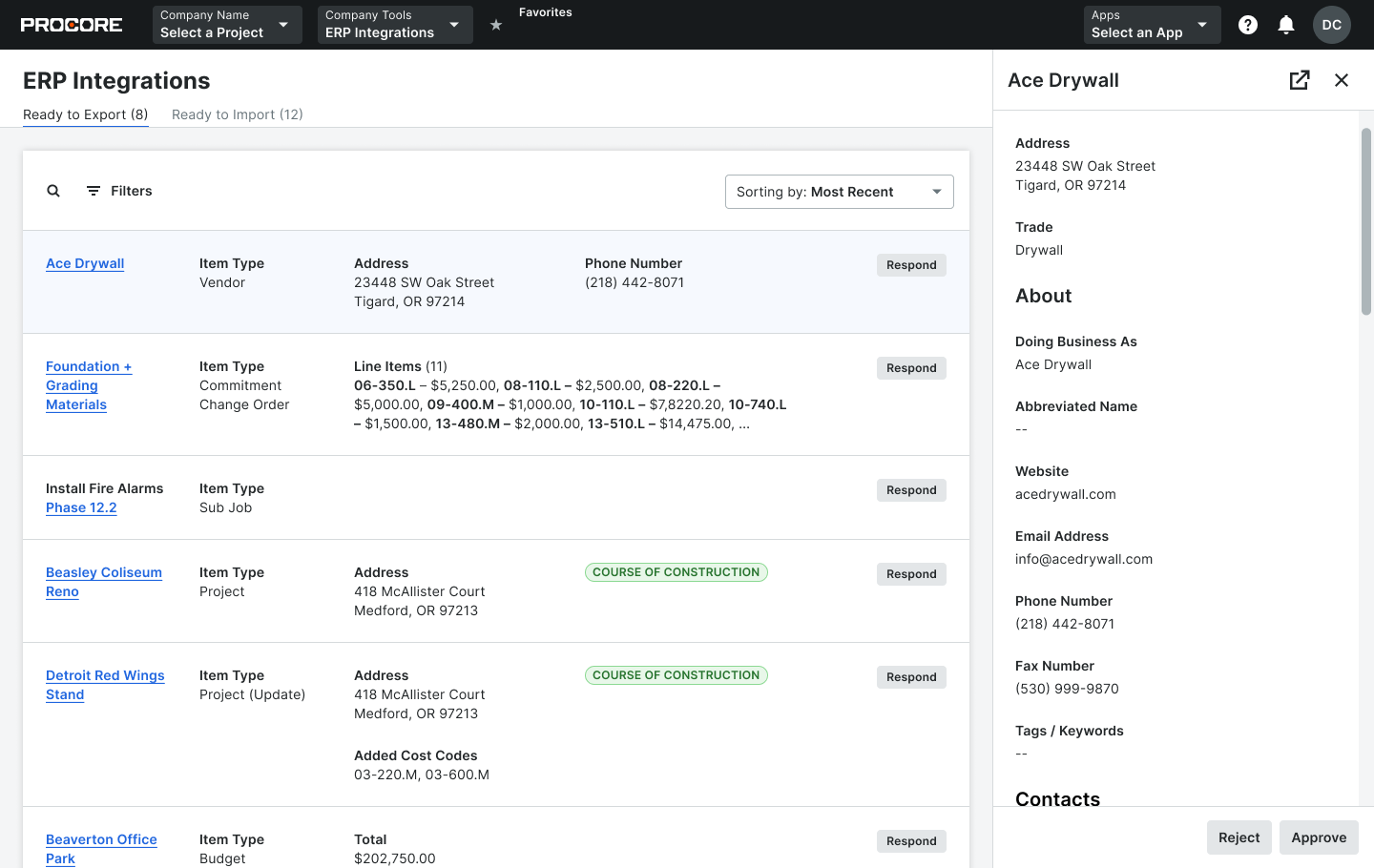Click the Abbreviated Name label
Image resolution: width=1374 pixels, height=868 pixels.
(1076, 406)
